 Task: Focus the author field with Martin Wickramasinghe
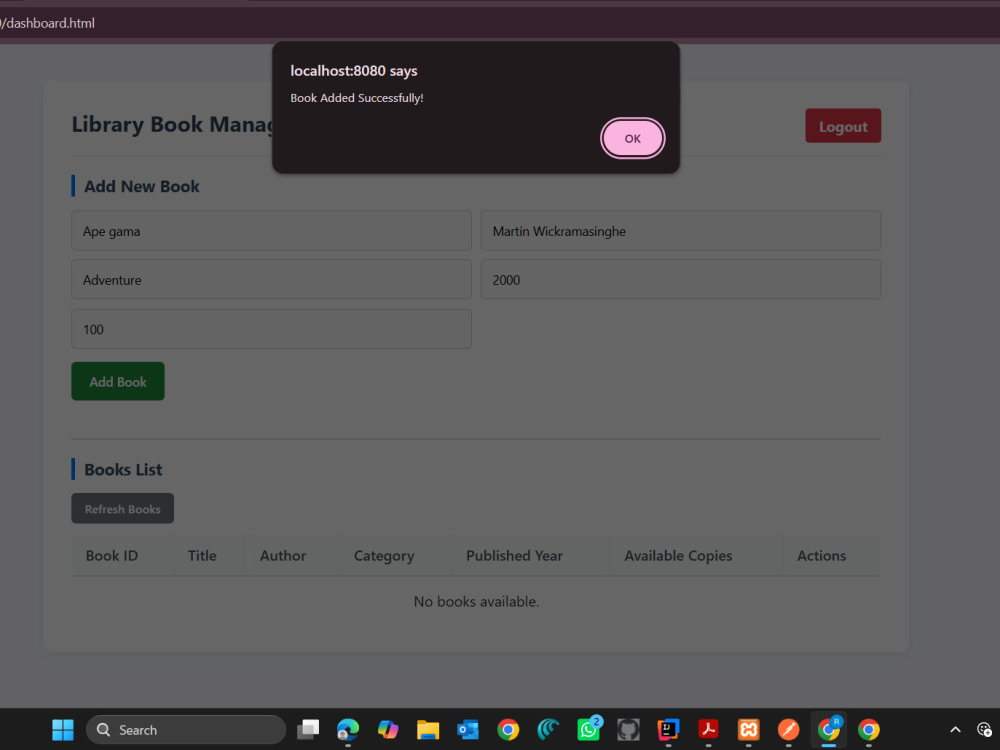(x=680, y=231)
